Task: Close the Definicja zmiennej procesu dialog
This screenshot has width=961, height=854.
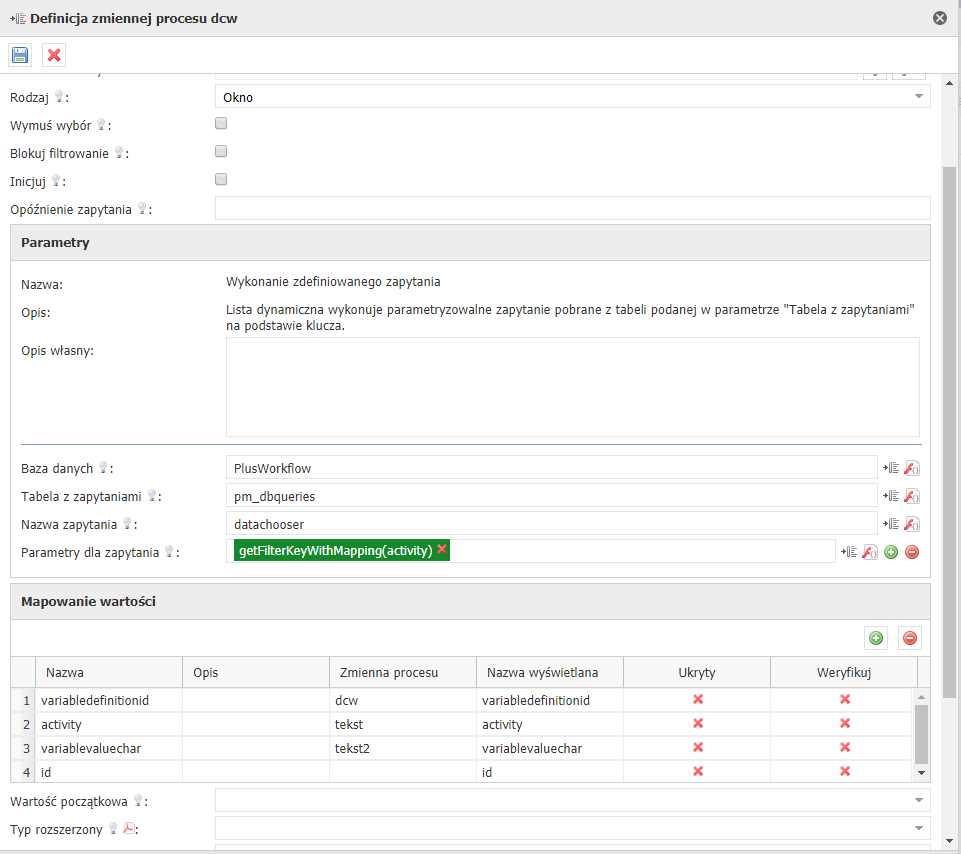Action: click(940, 18)
